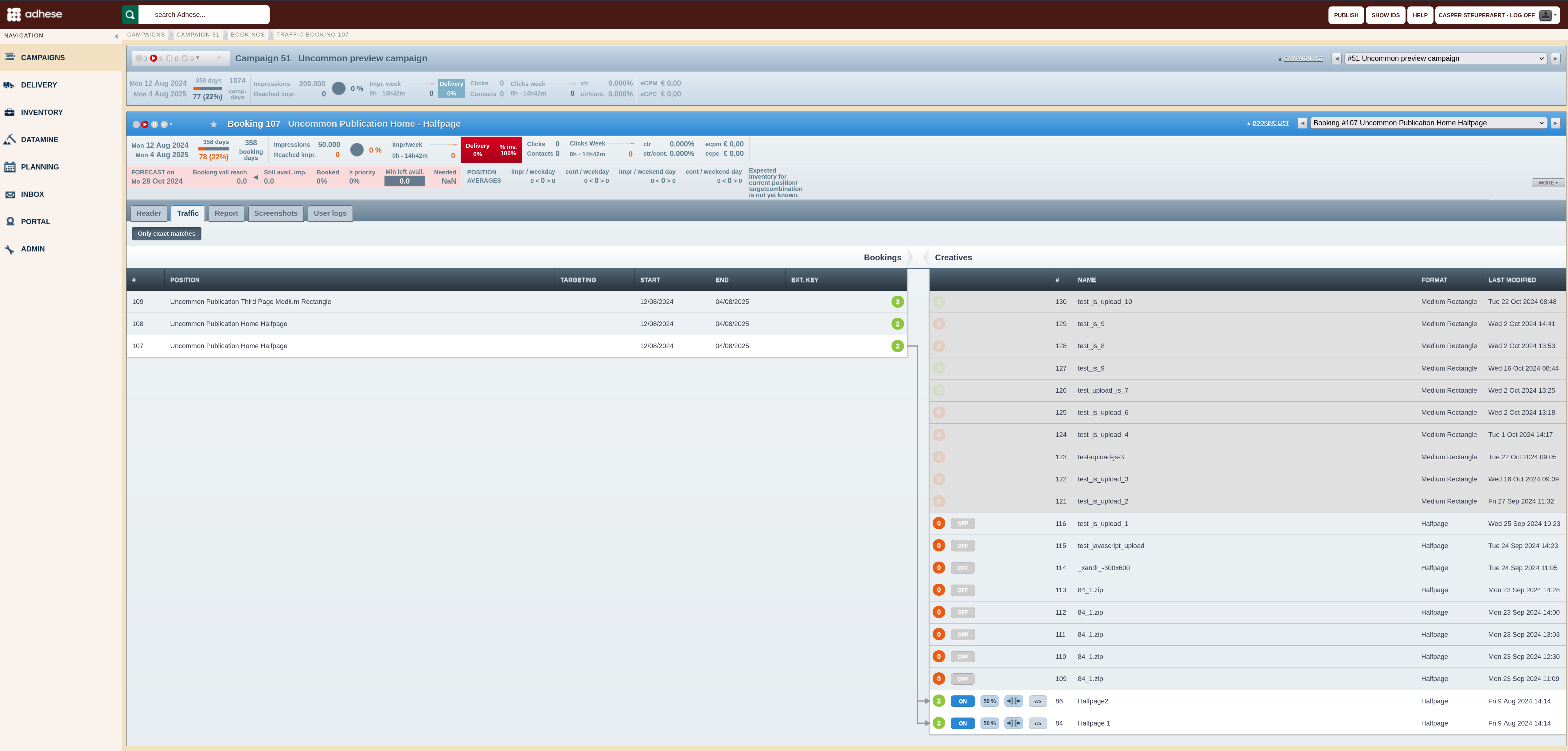Open the Delivery section truck icon
Viewport: 1568px width, 751px height.
[x=9, y=85]
